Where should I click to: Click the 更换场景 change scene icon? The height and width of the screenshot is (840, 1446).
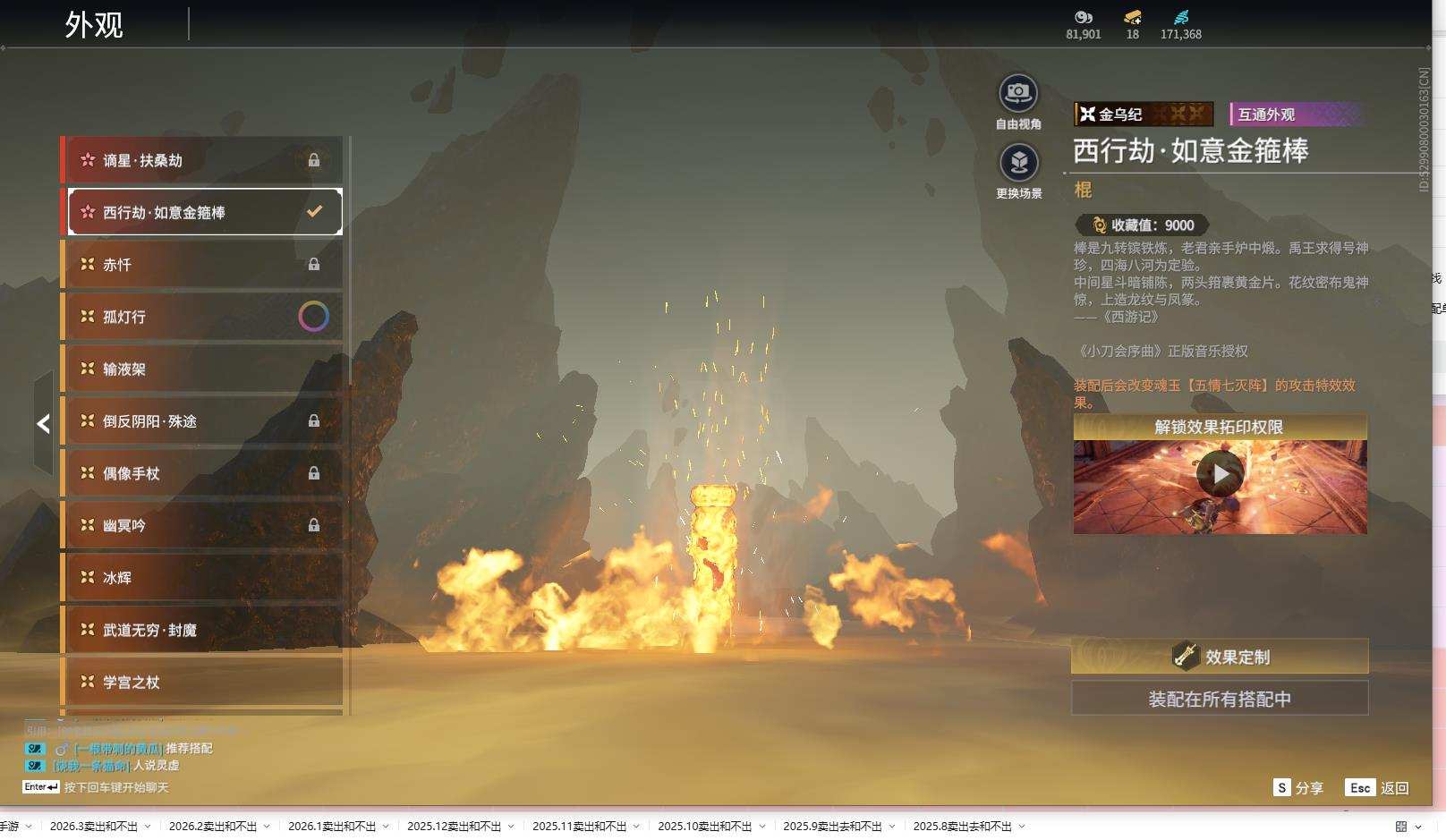(1018, 163)
